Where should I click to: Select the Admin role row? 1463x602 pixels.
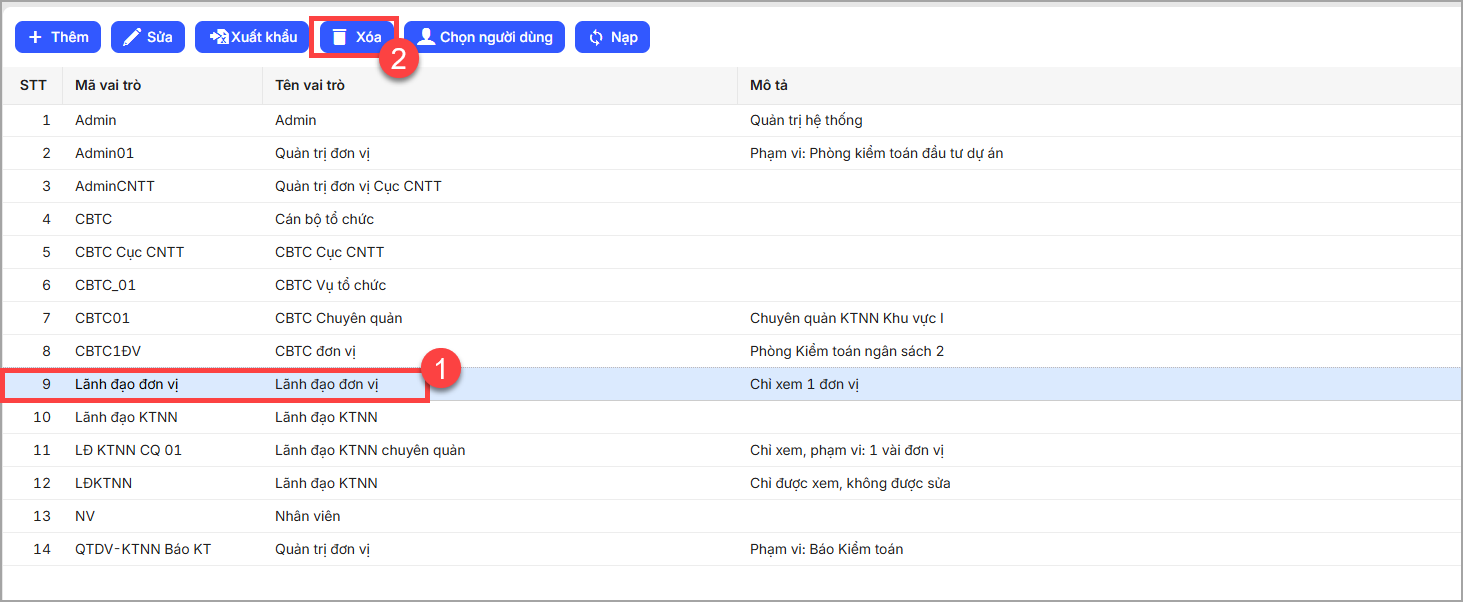pos(96,120)
